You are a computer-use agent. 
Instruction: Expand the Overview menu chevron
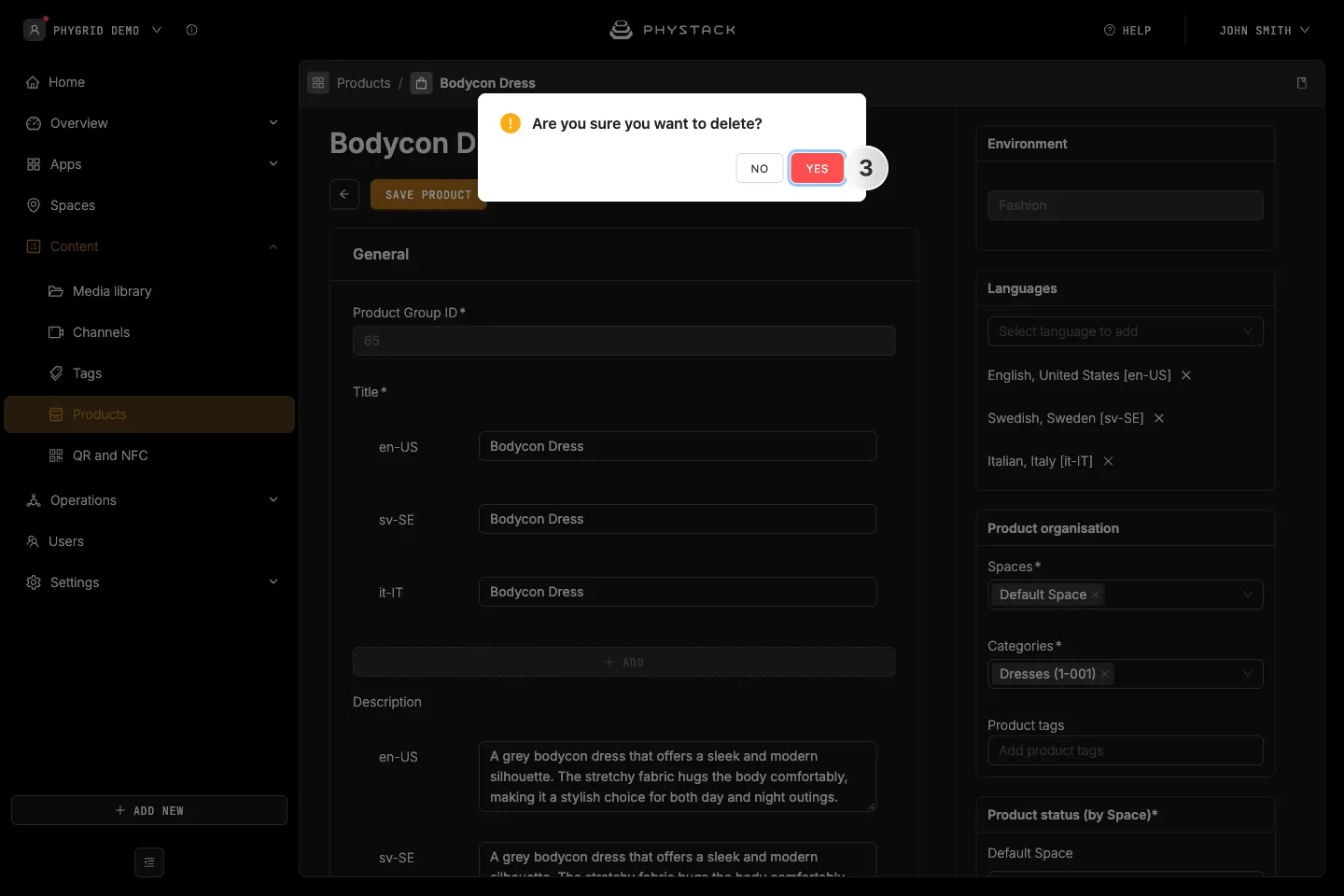[273, 123]
